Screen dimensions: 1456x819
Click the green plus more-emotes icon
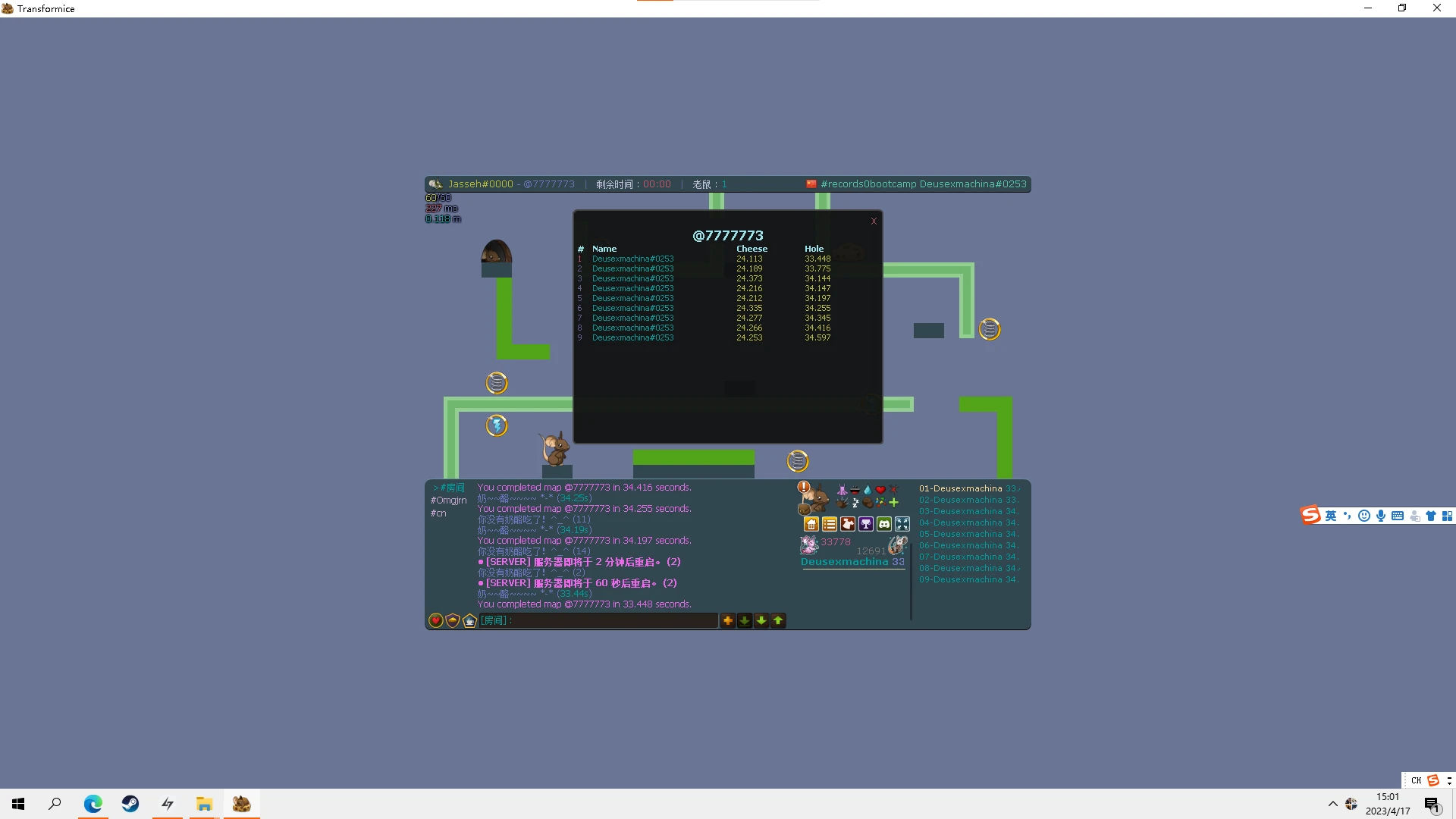pyautogui.click(x=893, y=502)
